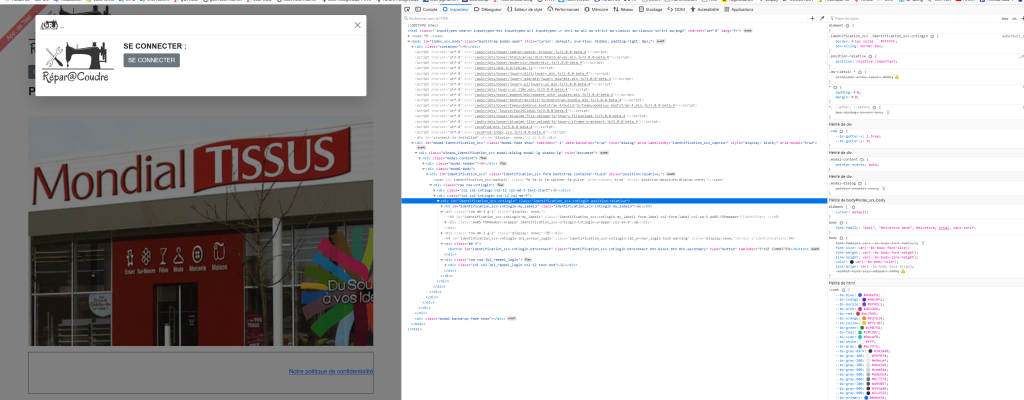The height and width of the screenshot is (400, 1024).
Task: Collapse the highlighted identification_scx-cntlogin node
Action: 439,201
